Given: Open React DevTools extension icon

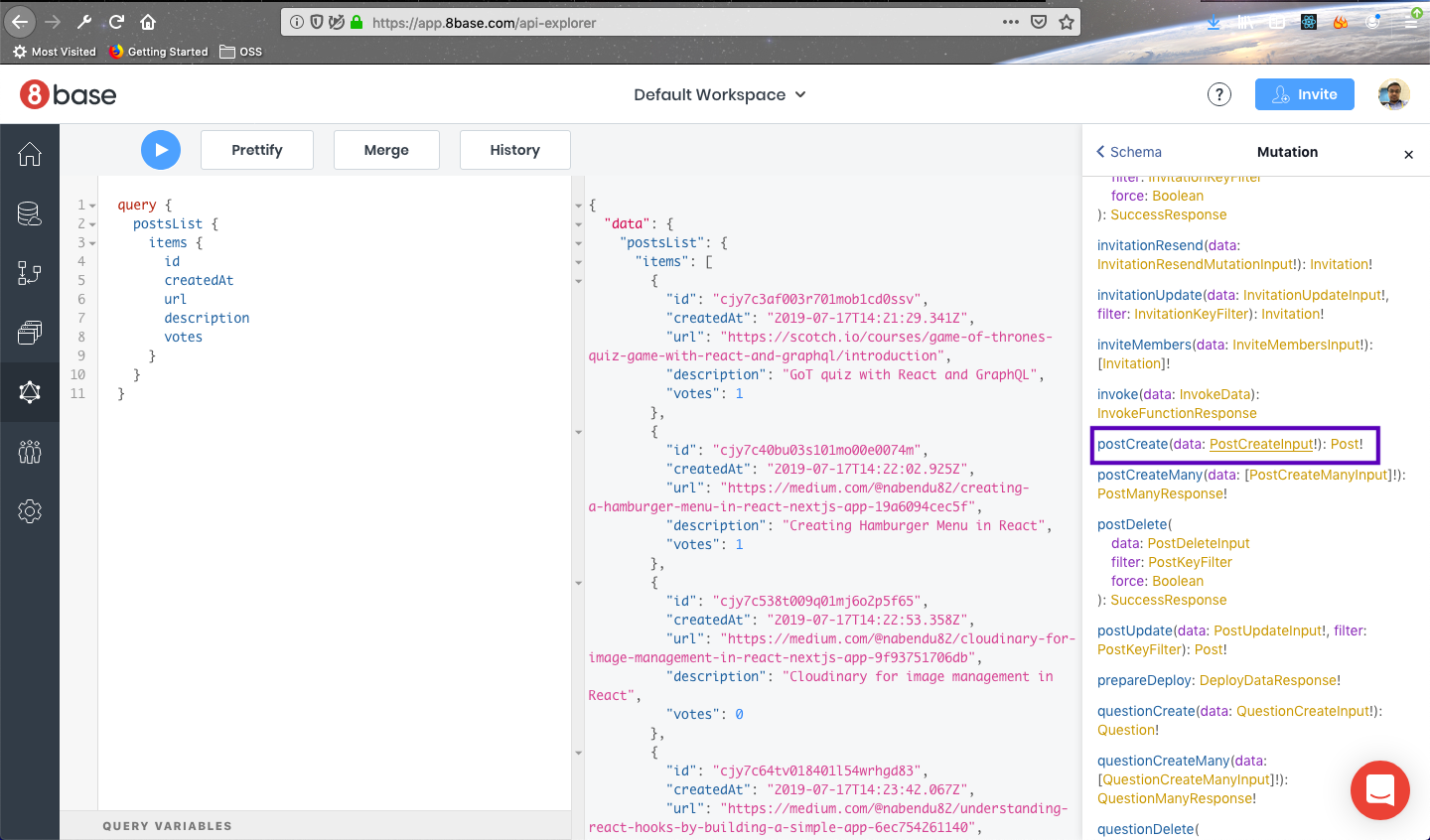Looking at the screenshot, I should pyautogui.click(x=1309, y=22).
